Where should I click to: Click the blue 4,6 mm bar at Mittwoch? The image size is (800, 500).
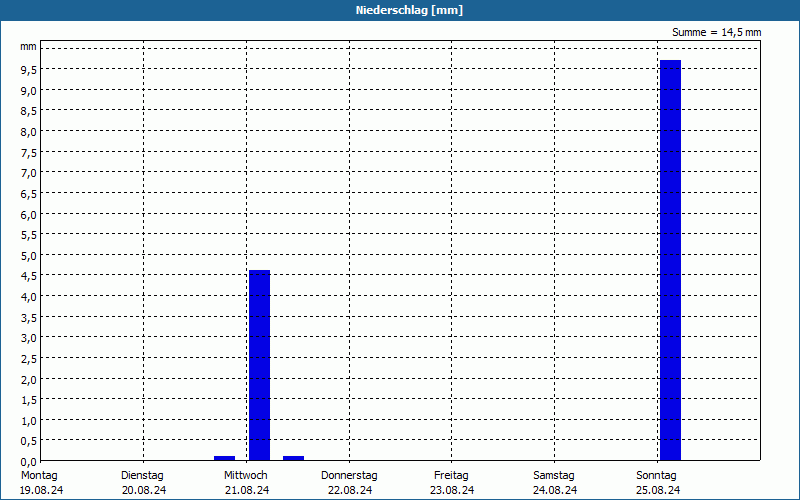click(x=259, y=365)
